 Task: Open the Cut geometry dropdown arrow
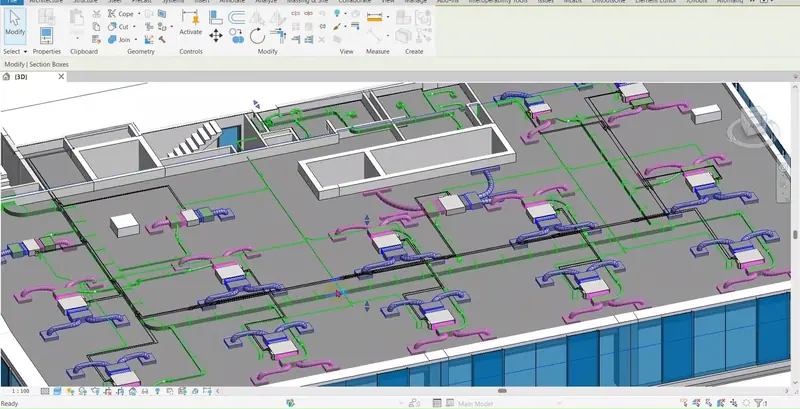(134, 27)
